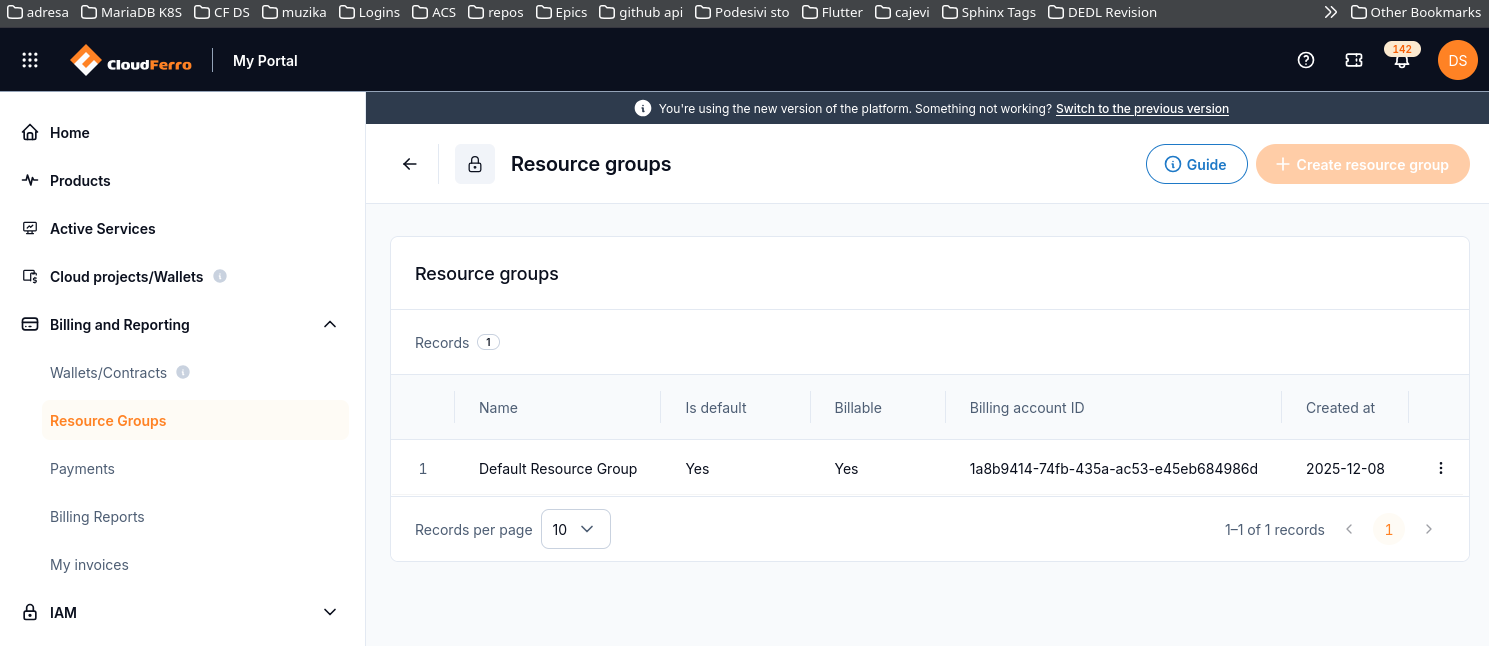This screenshot has width=1489, height=646.
Task: Sort by the Created at column header
Action: point(1340,407)
